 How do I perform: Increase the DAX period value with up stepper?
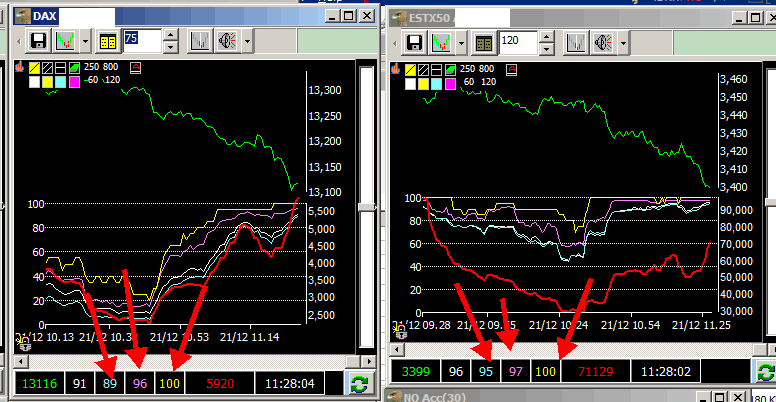170,35
